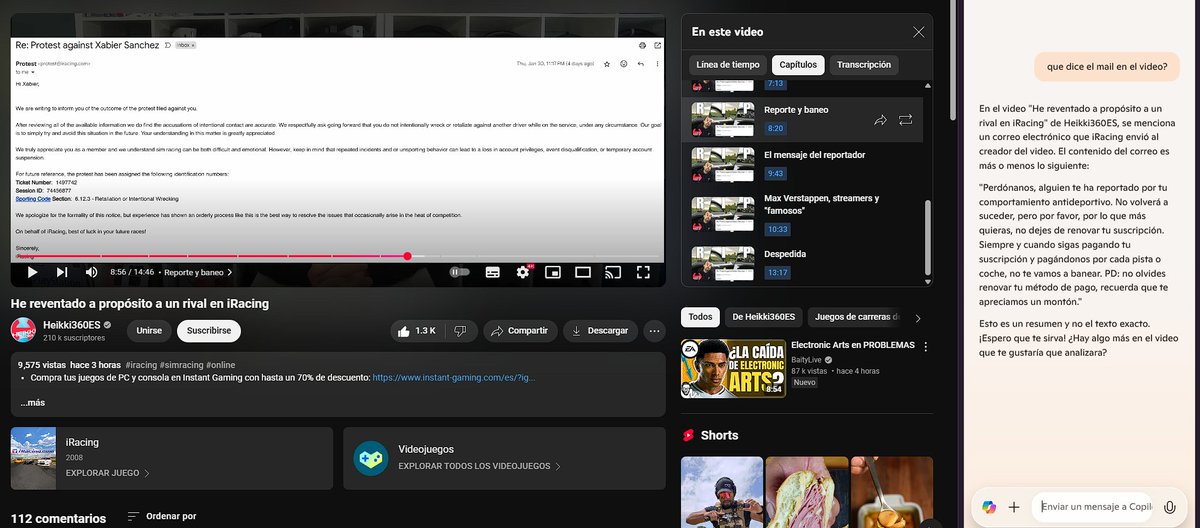Like the video (1.3 K)

point(417,330)
